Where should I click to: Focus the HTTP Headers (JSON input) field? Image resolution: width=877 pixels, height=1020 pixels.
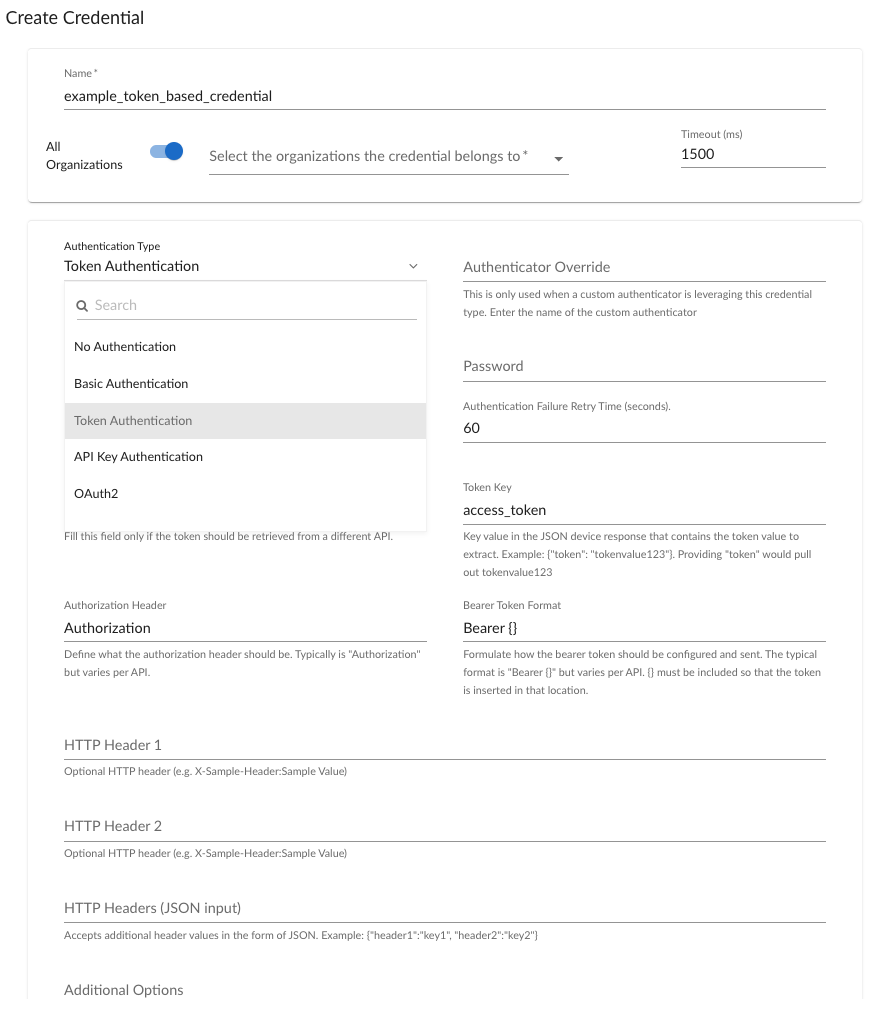click(444, 908)
